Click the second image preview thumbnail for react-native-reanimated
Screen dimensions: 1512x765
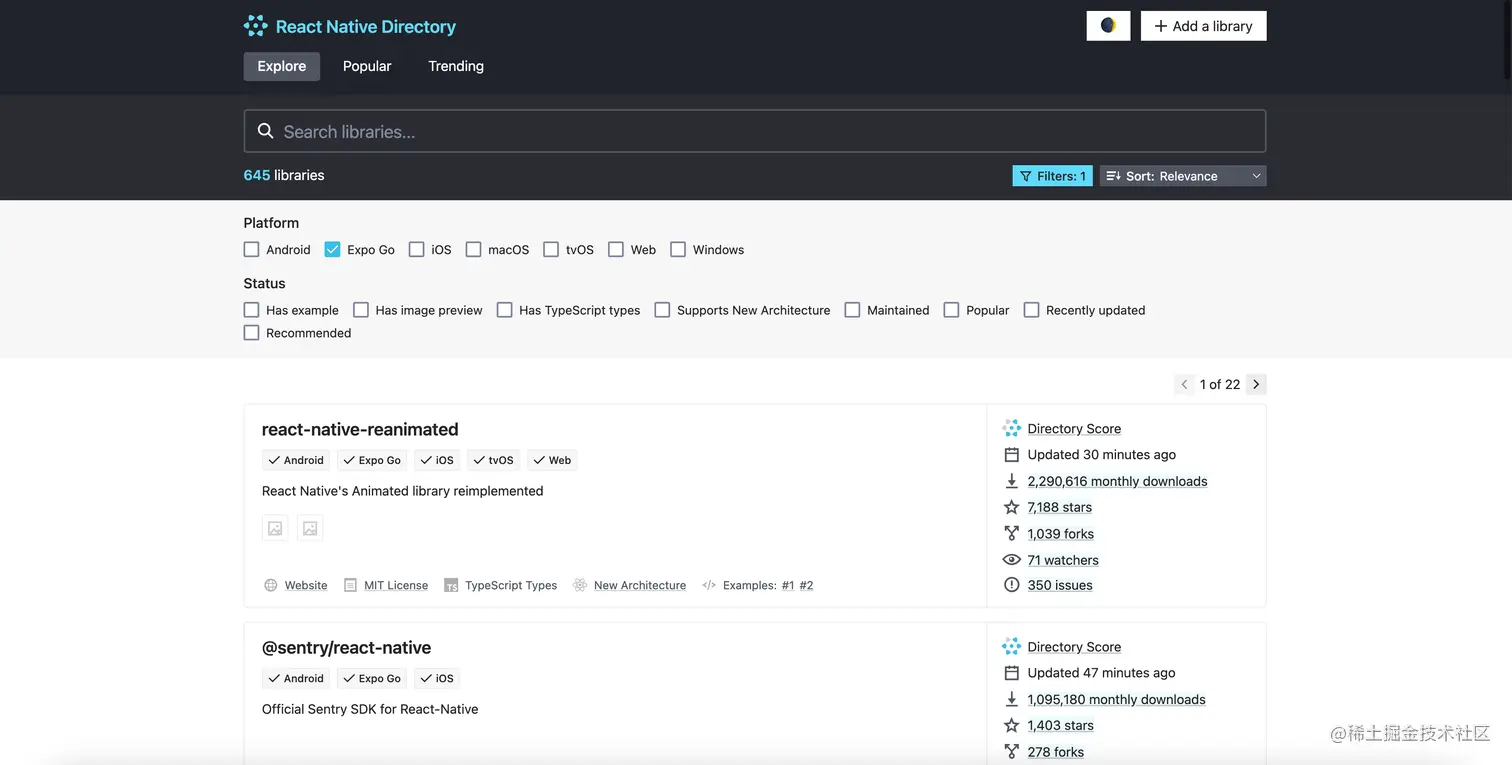(310, 529)
